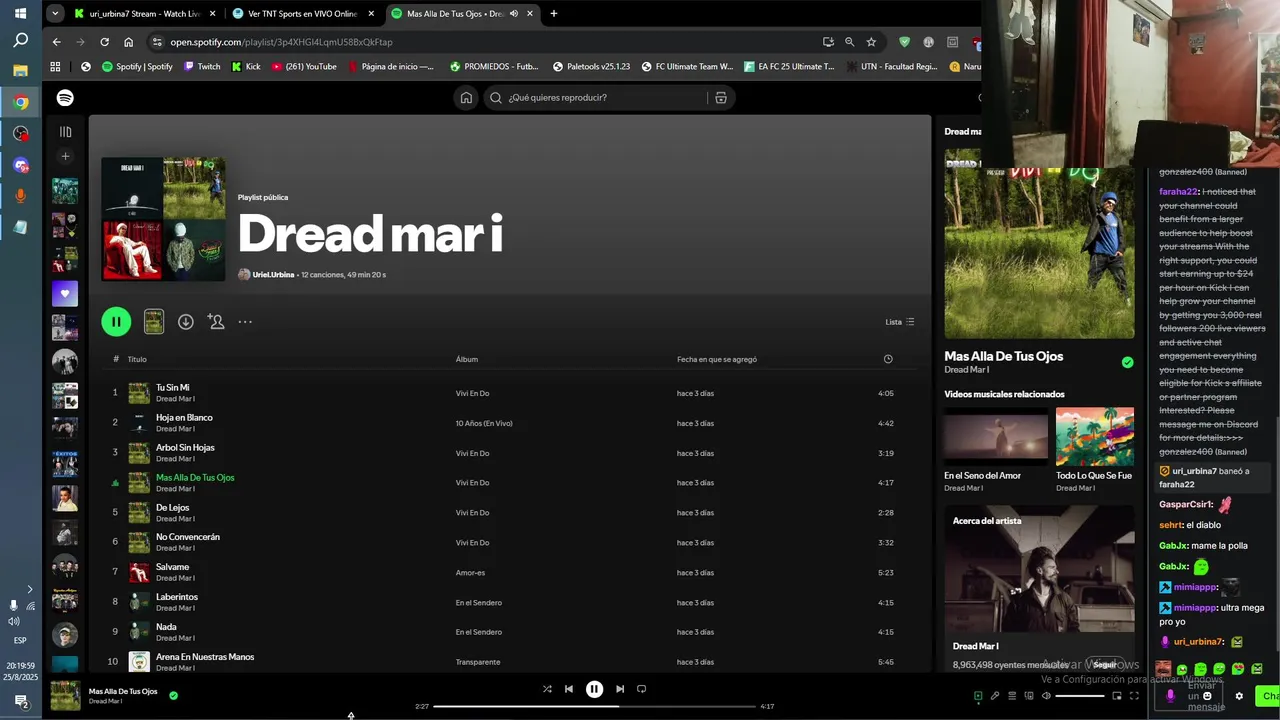Screen dimensions: 1280x720
Task: Click the Seguir button for Dread Mar I
Action: tap(1104, 664)
